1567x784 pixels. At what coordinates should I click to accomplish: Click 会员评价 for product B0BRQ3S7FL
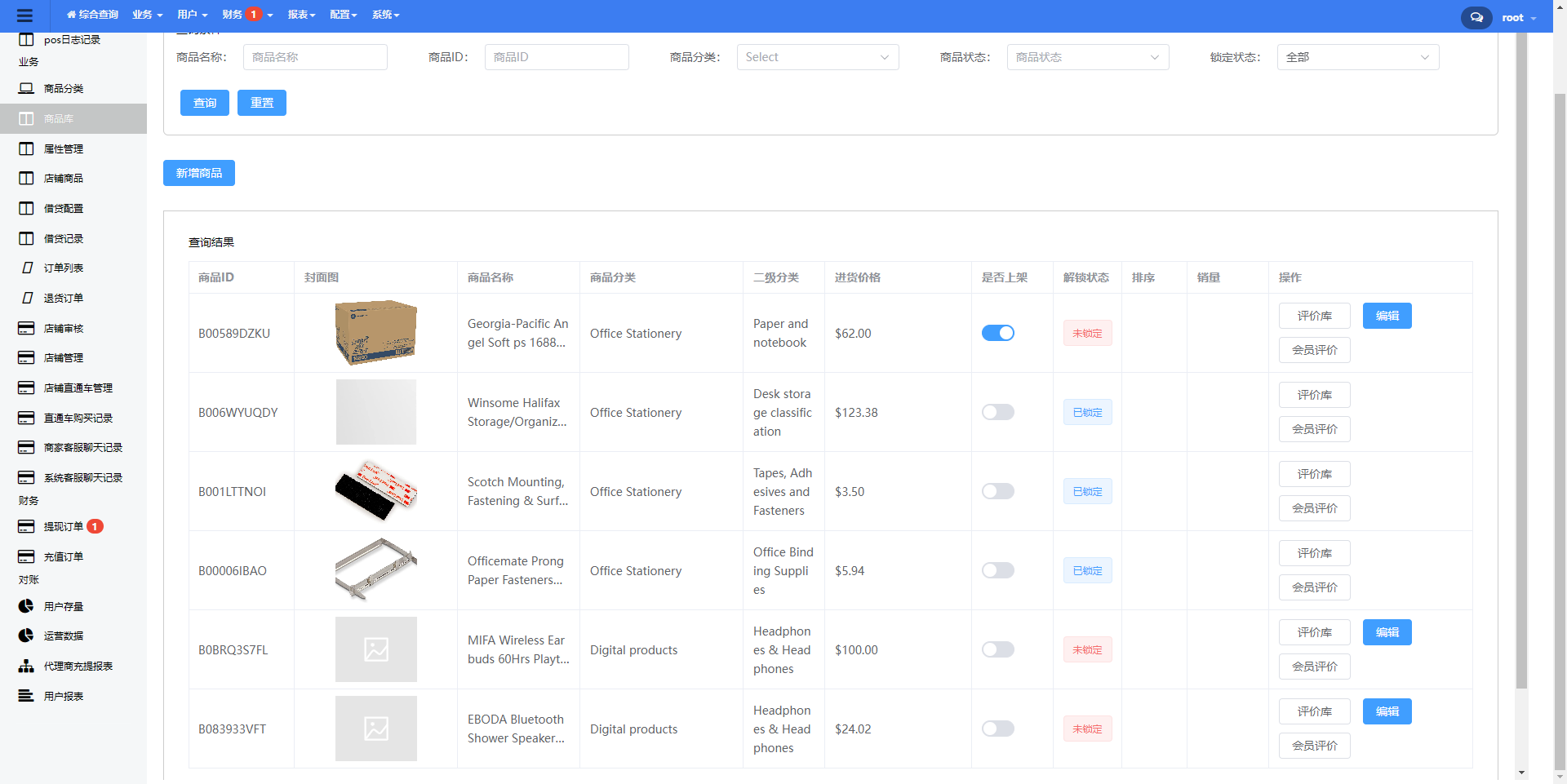[1315, 667]
